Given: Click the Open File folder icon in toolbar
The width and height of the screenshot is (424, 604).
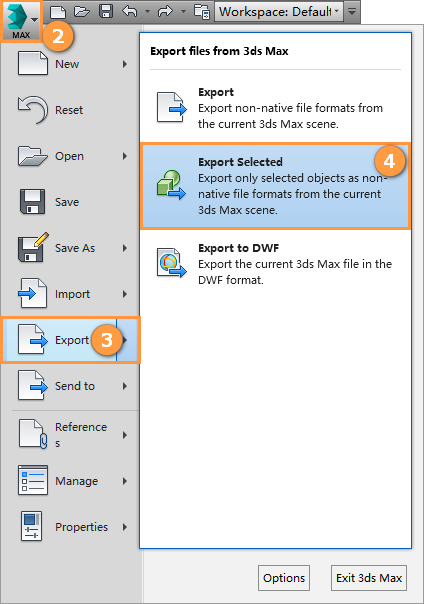Looking at the screenshot, I should tap(82, 12).
